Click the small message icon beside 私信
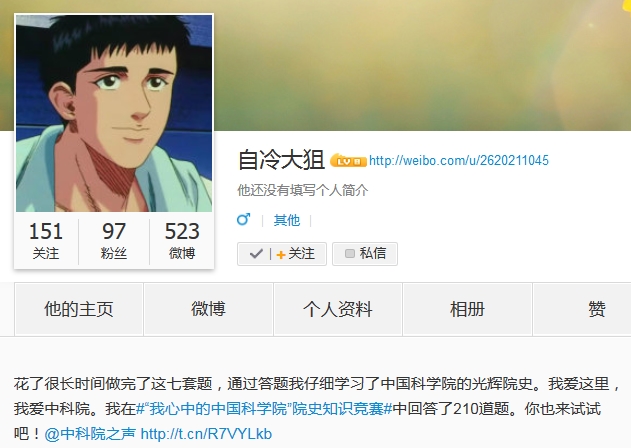 point(350,253)
